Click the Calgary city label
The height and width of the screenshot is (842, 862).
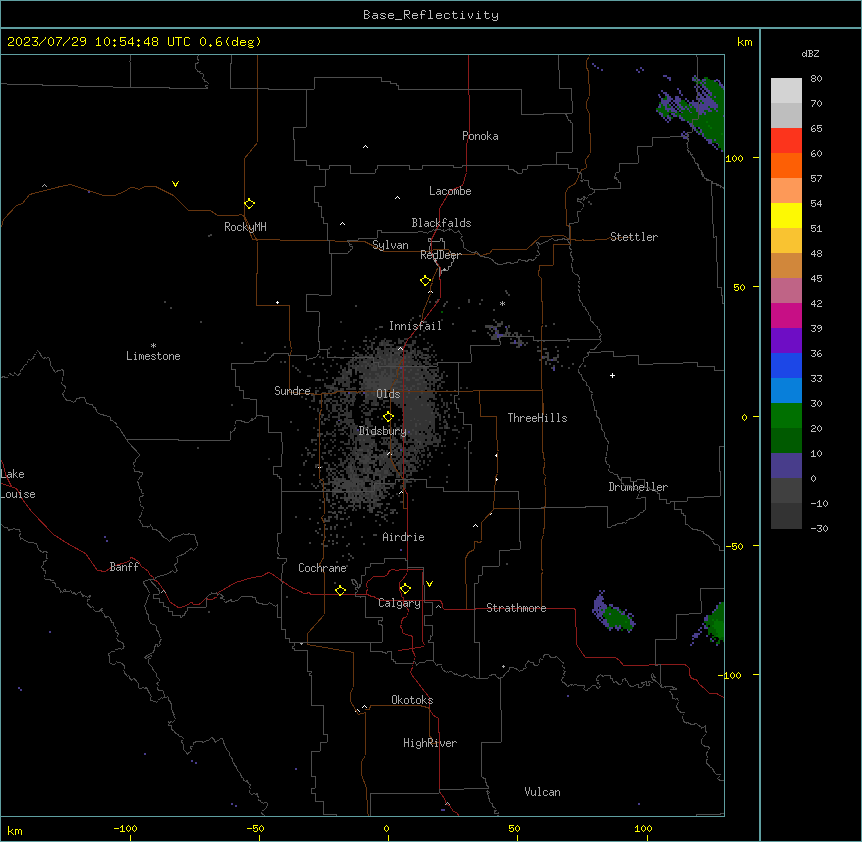coord(399,603)
